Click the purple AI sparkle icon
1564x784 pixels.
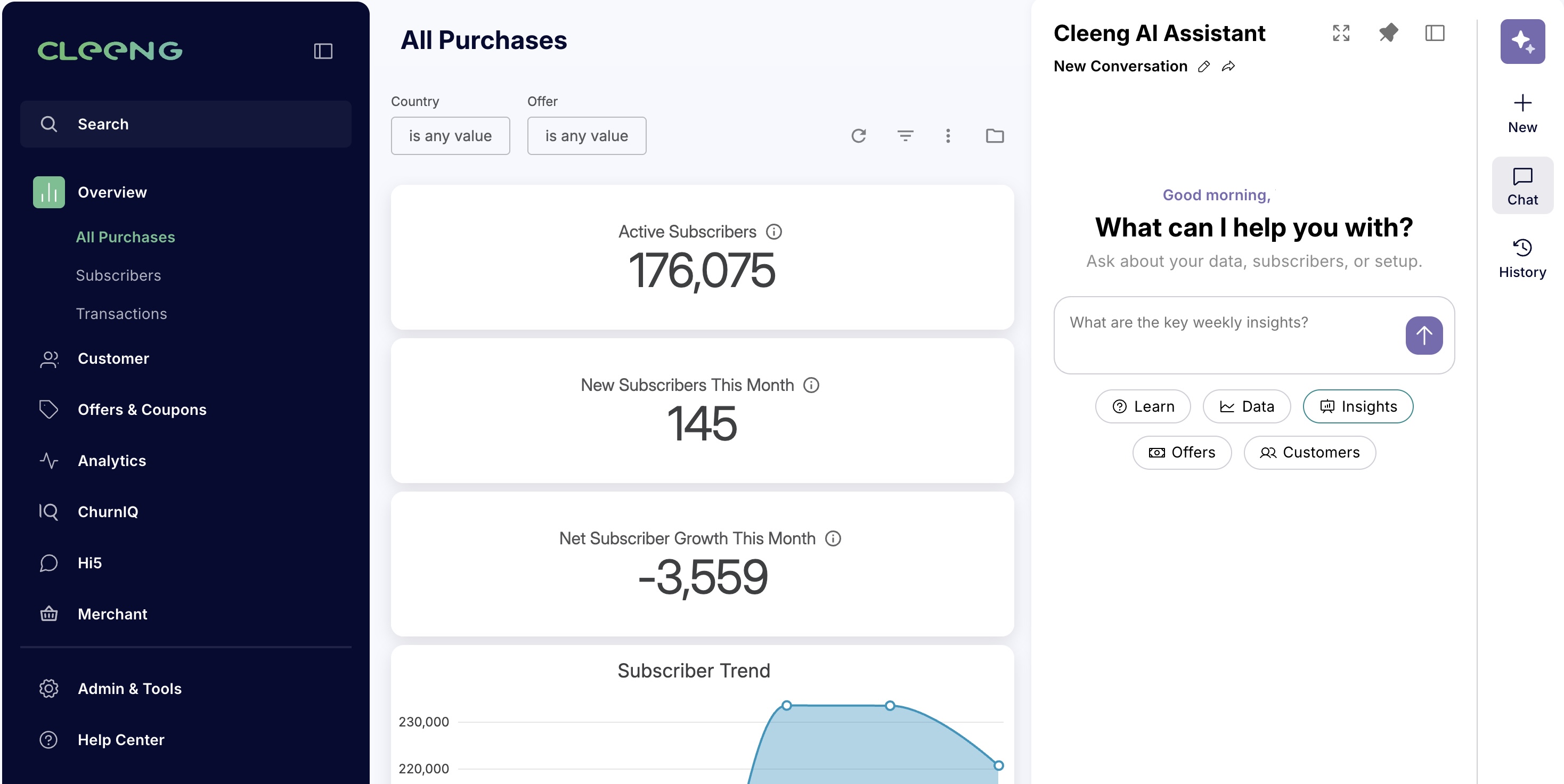tap(1522, 41)
